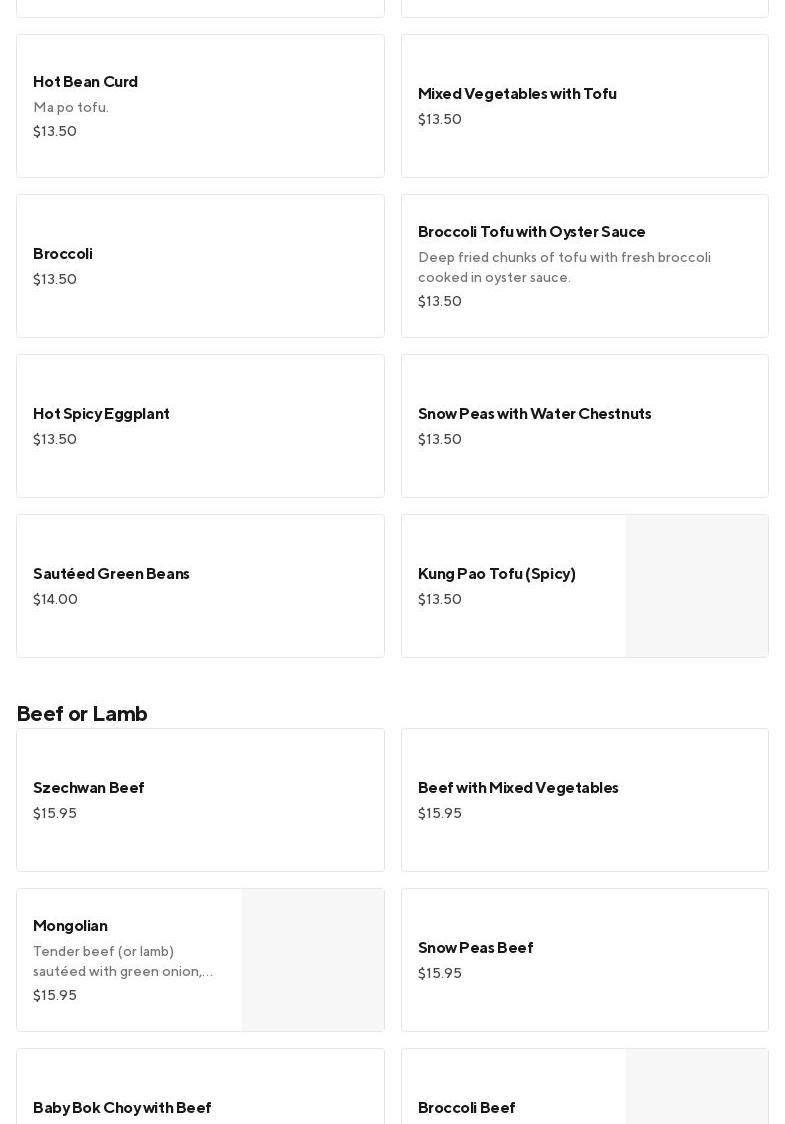Click the truncated Mongolian tender beef description

[123, 962]
